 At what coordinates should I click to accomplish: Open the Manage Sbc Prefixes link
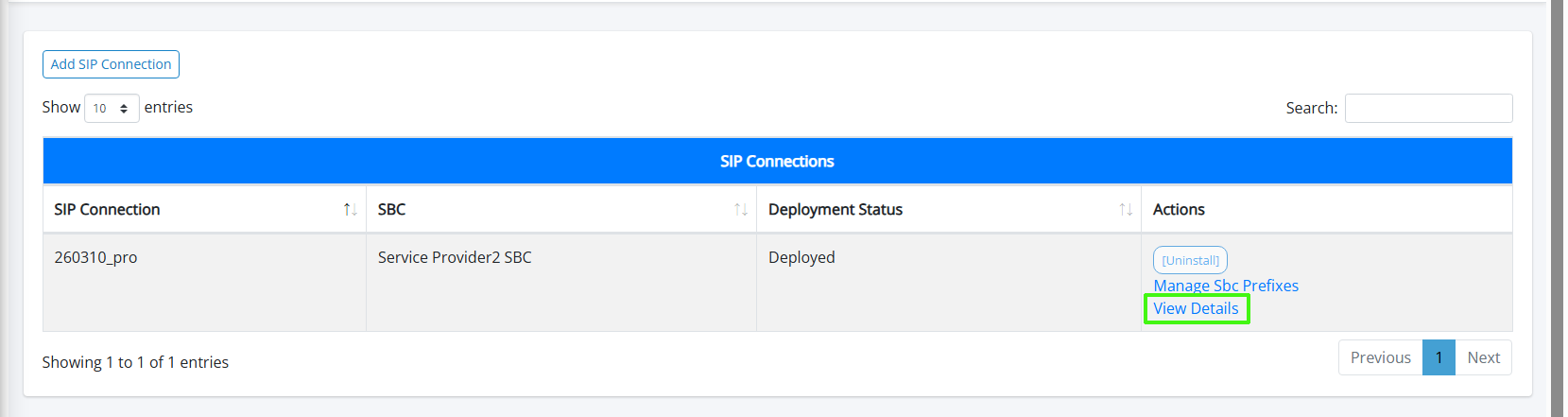point(1225,286)
